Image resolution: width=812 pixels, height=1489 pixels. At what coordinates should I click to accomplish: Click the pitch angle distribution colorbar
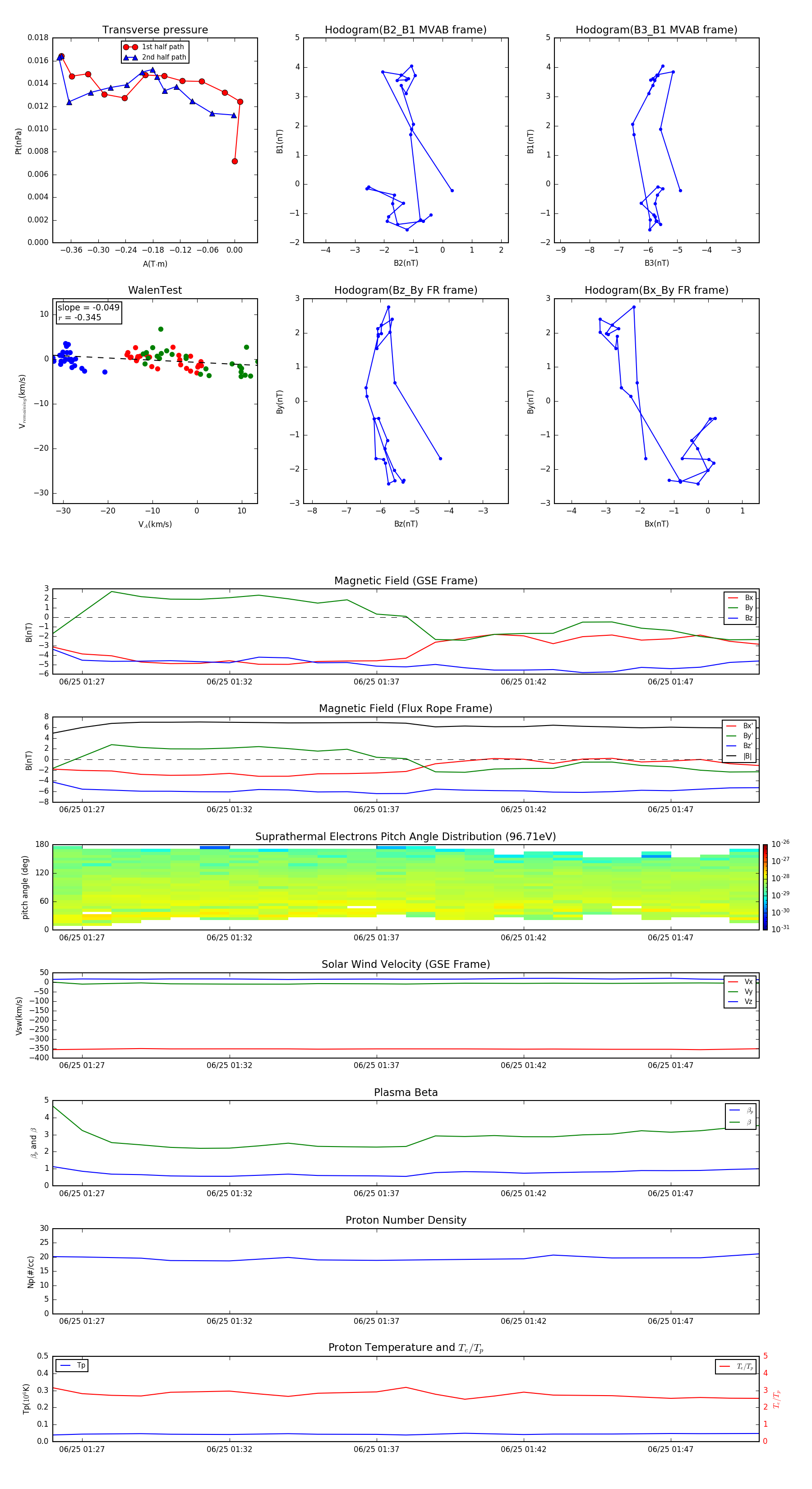click(x=765, y=887)
